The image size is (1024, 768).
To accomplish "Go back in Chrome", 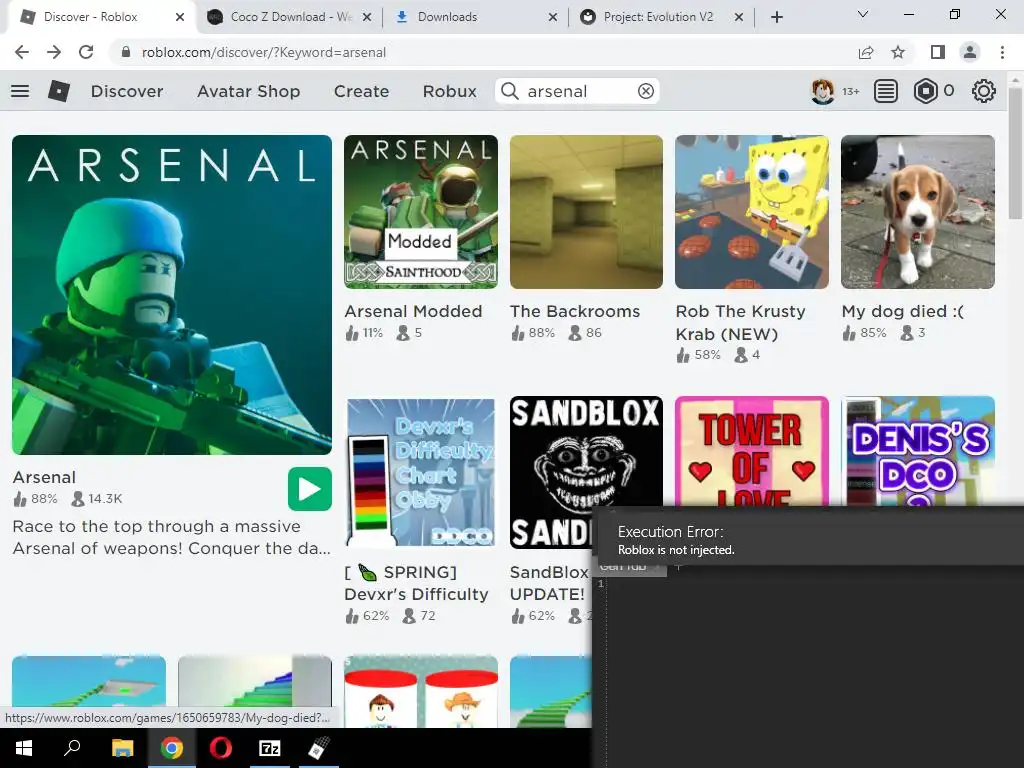I will click(22, 52).
